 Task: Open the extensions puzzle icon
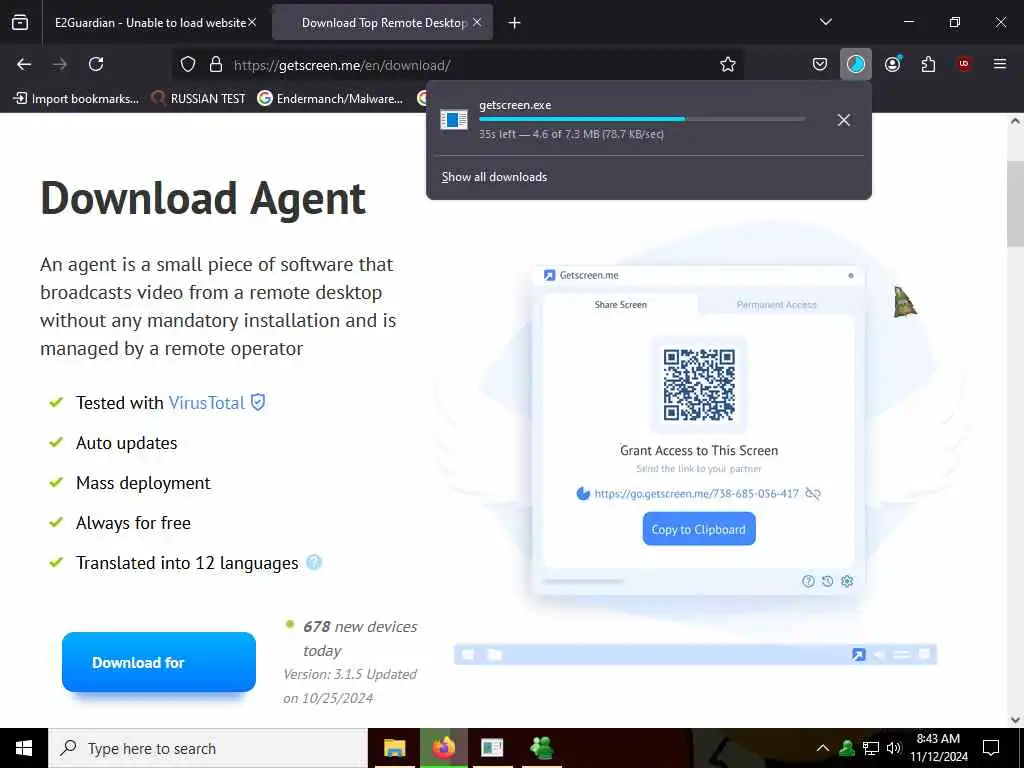coord(928,64)
